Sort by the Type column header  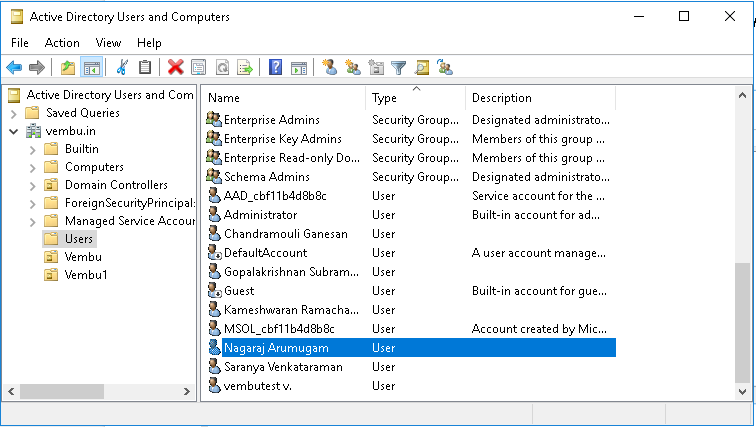(416, 98)
